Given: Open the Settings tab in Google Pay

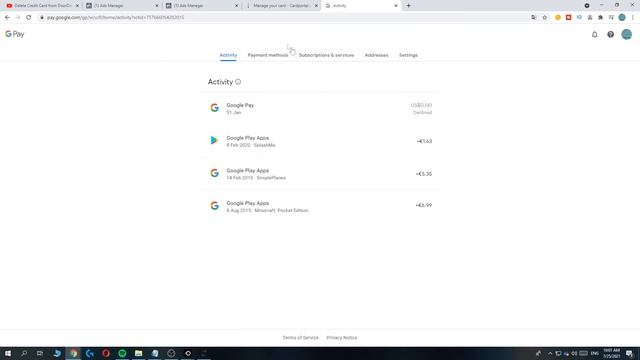Looking at the screenshot, I should (x=408, y=55).
